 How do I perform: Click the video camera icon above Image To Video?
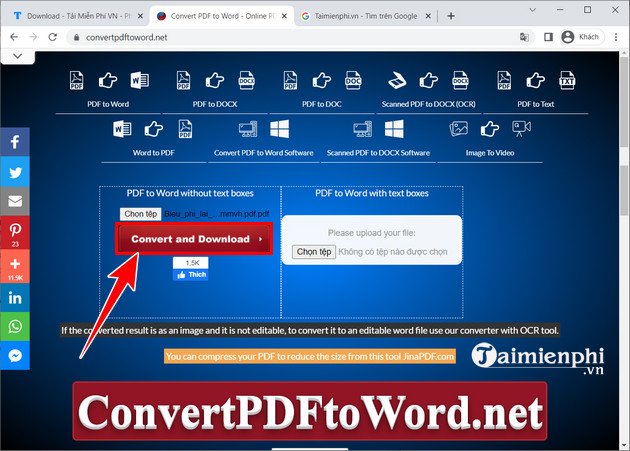coord(521,129)
